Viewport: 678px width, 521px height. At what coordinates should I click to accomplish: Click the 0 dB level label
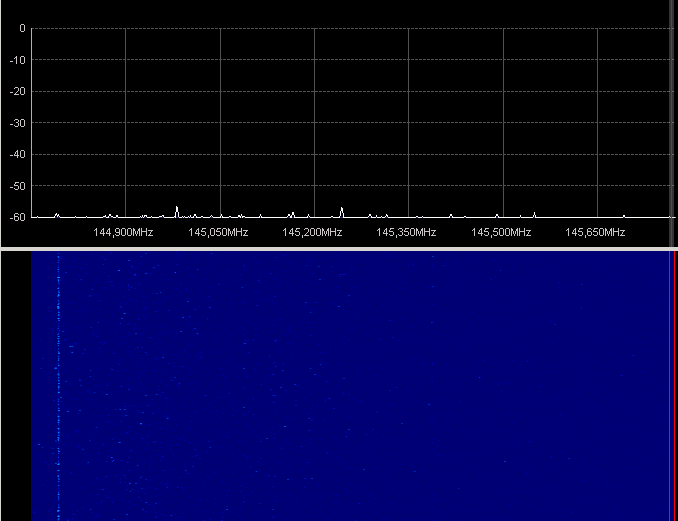pyautogui.click(x=22, y=28)
